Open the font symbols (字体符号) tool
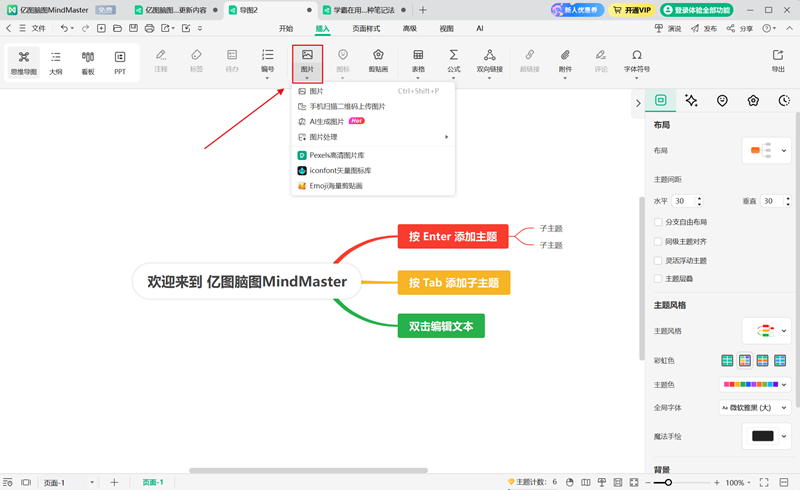Viewport: 800px width, 490px height. pos(637,62)
